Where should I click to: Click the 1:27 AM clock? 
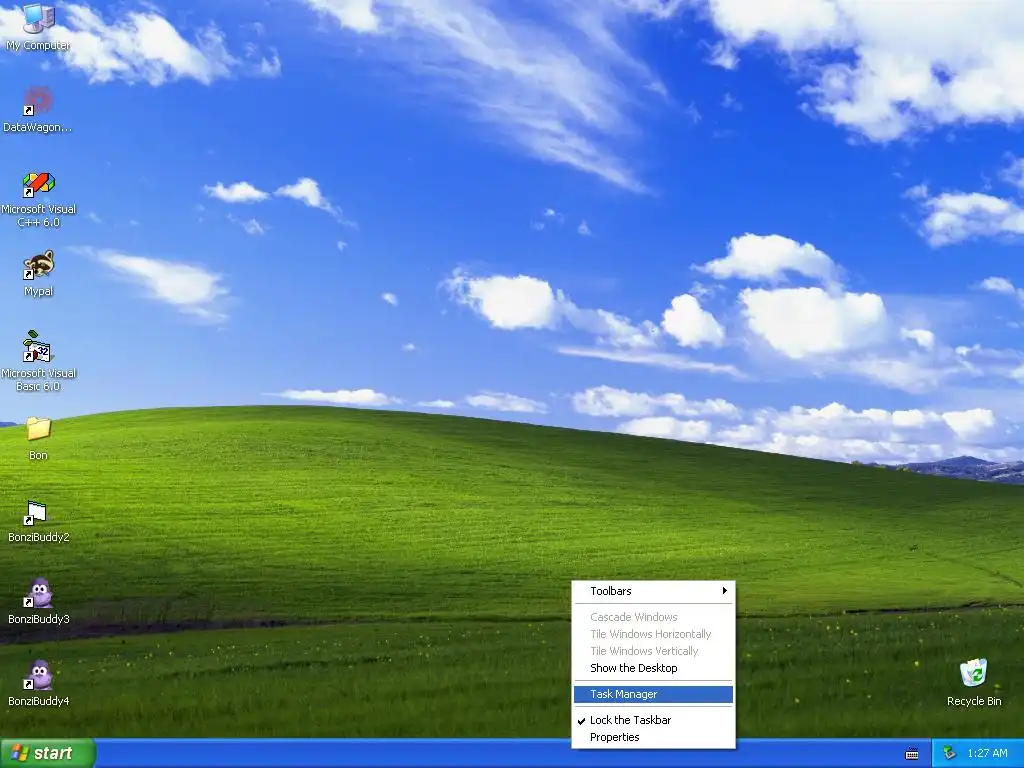click(987, 754)
